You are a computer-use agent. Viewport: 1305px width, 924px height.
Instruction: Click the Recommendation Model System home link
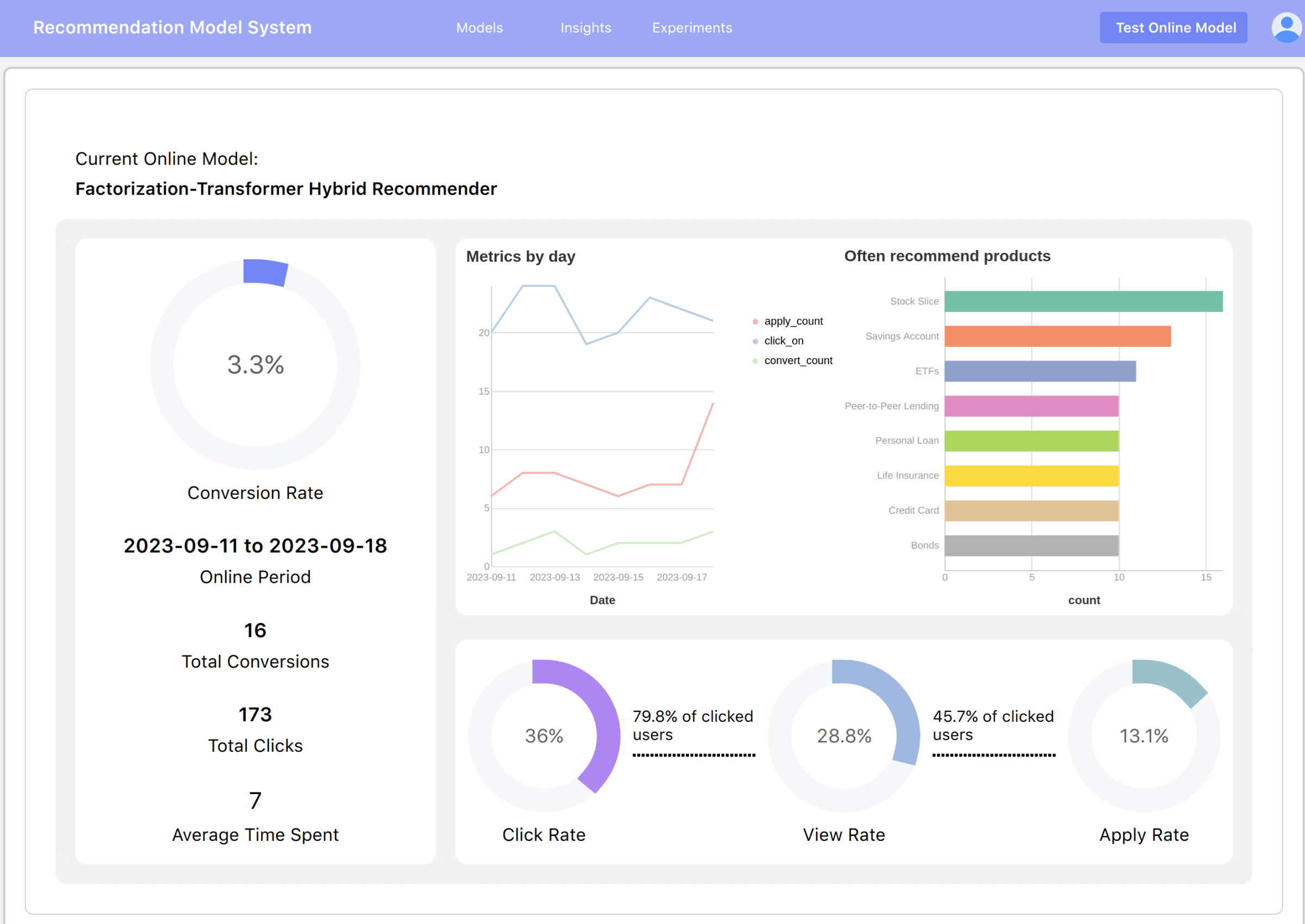coord(172,27)
